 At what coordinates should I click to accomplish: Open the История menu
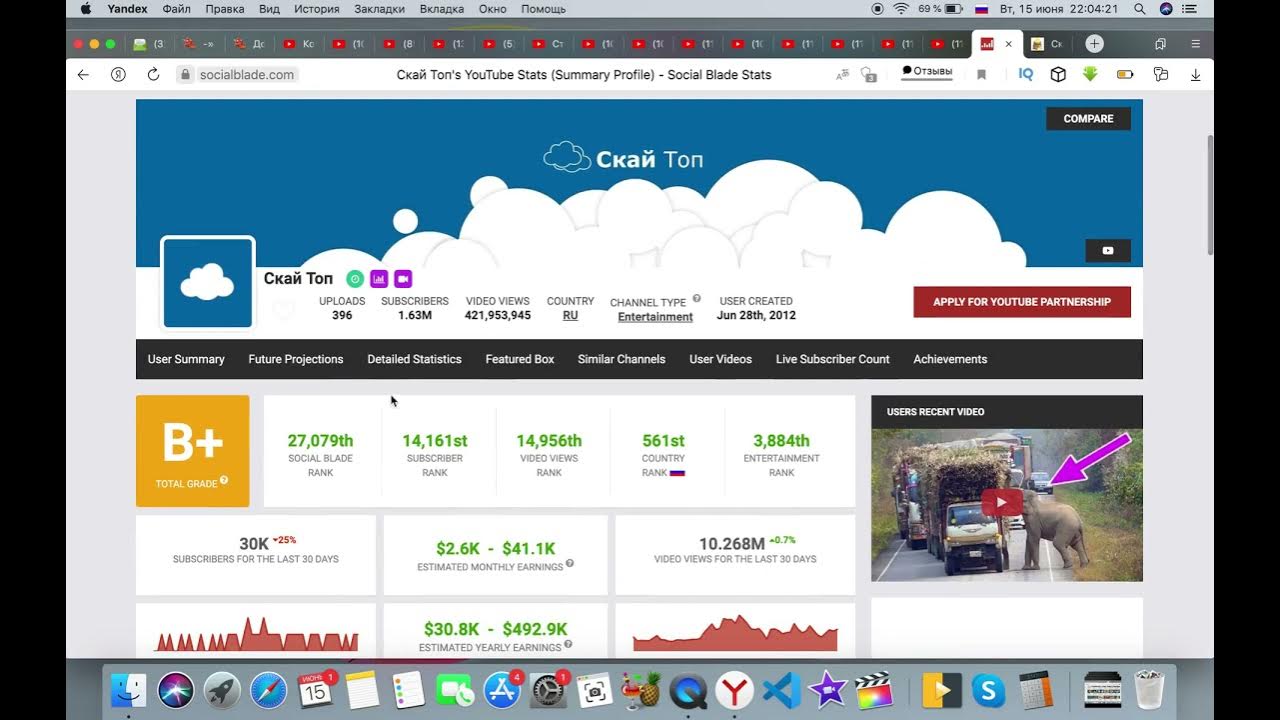316,9
